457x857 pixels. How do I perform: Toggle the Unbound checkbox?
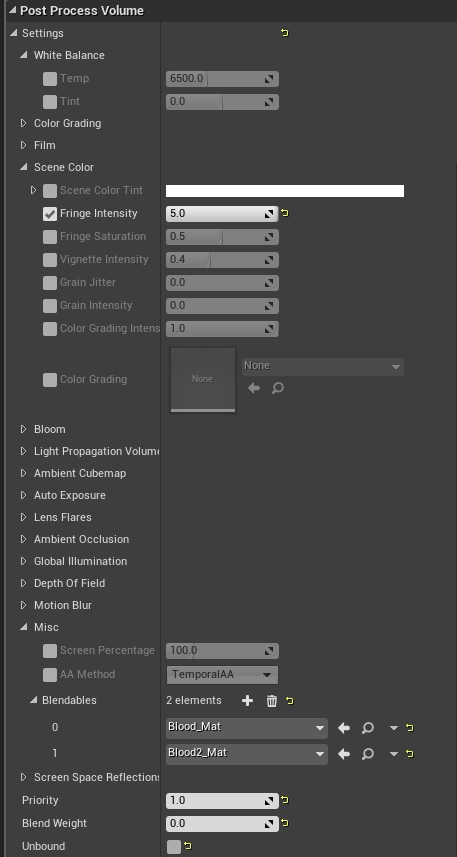coord(174,847)
